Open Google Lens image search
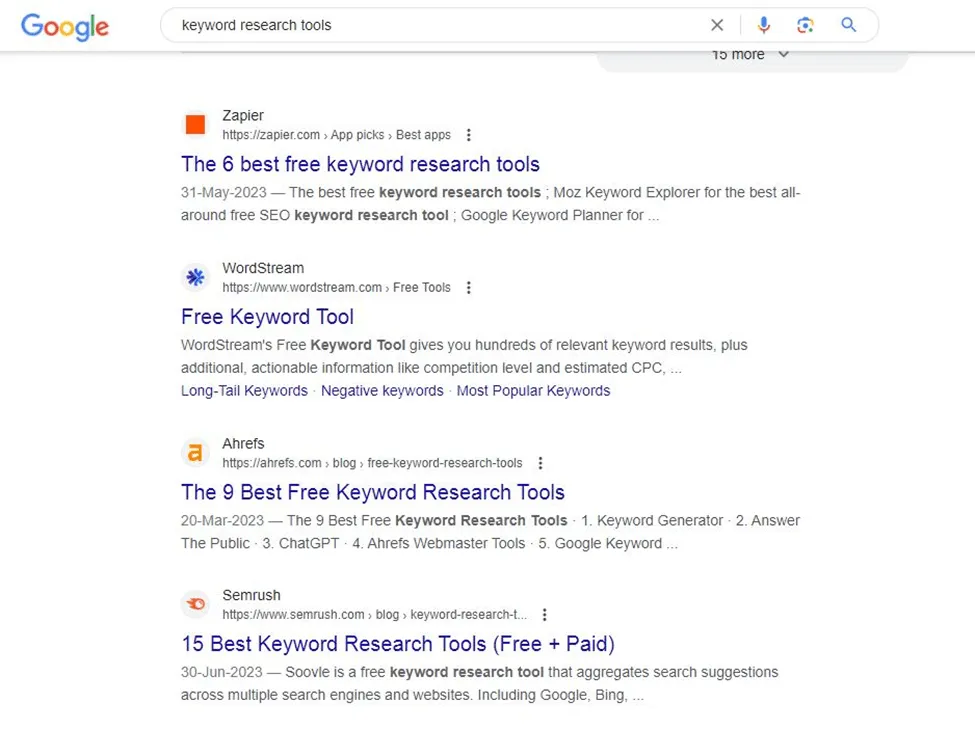Viewport: 975px width, 730px height. (806, 25)
